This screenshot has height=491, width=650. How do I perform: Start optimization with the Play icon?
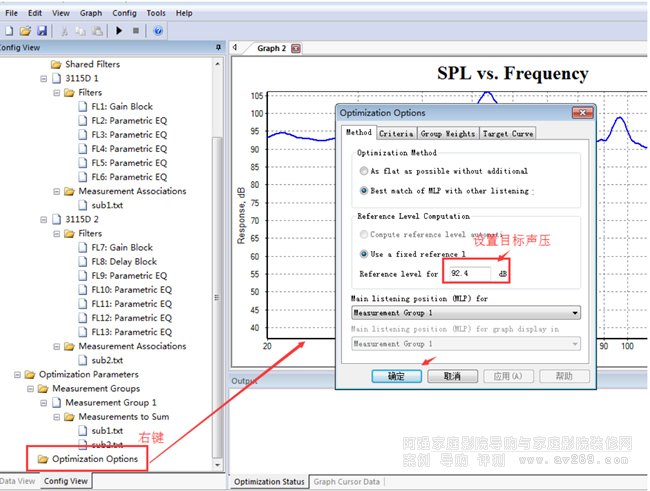pyautogui.click(x=121, y=31)
